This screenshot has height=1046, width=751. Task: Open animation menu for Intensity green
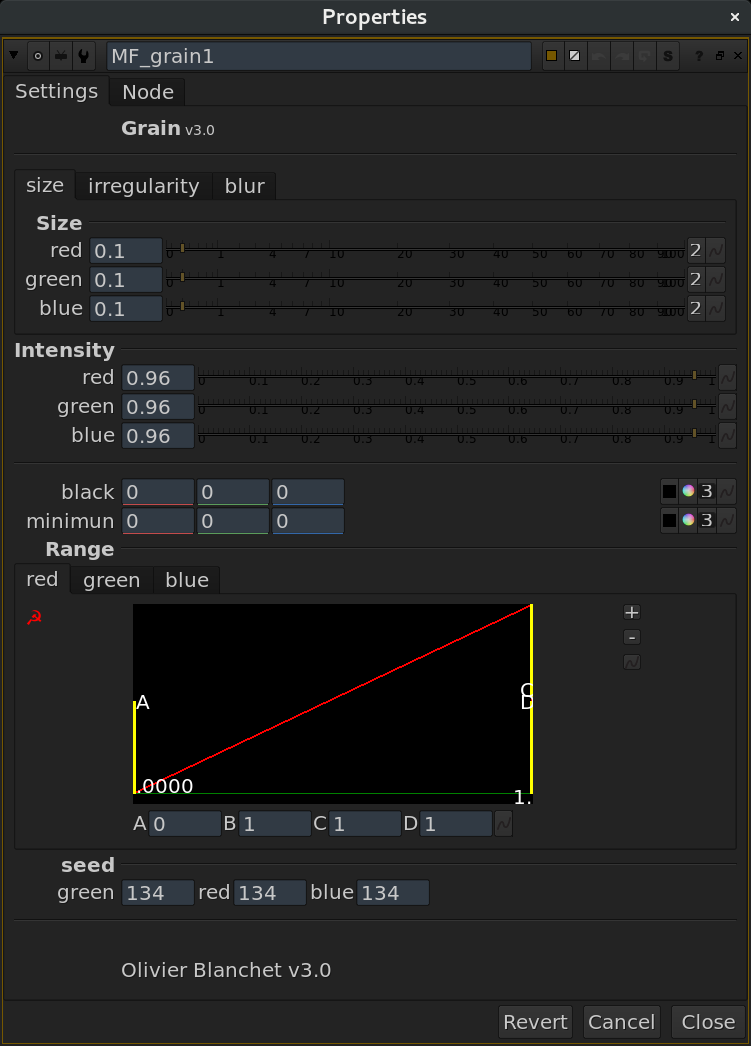tap(727, 407)
